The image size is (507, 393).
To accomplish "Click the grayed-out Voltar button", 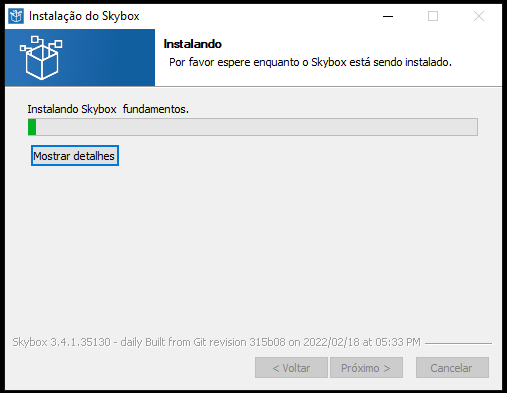I will pos(291,368).
